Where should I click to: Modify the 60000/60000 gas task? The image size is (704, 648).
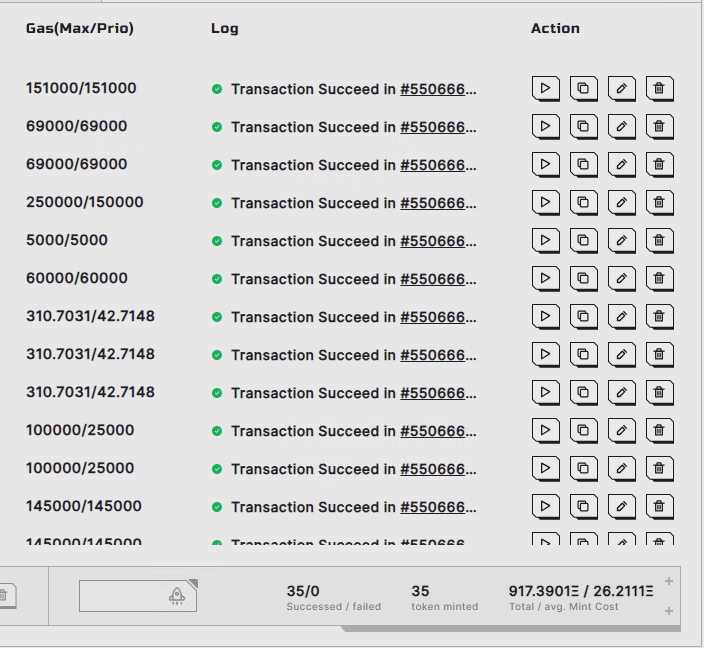(621, 278)
